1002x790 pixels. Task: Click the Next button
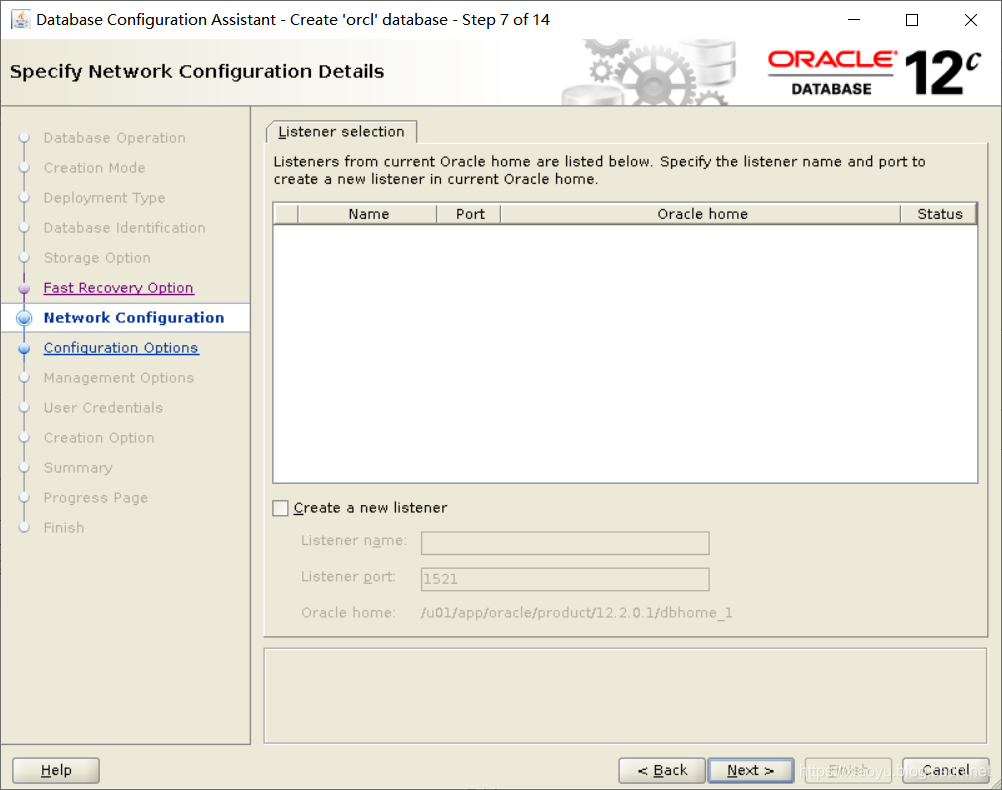[x=751, y=770]
